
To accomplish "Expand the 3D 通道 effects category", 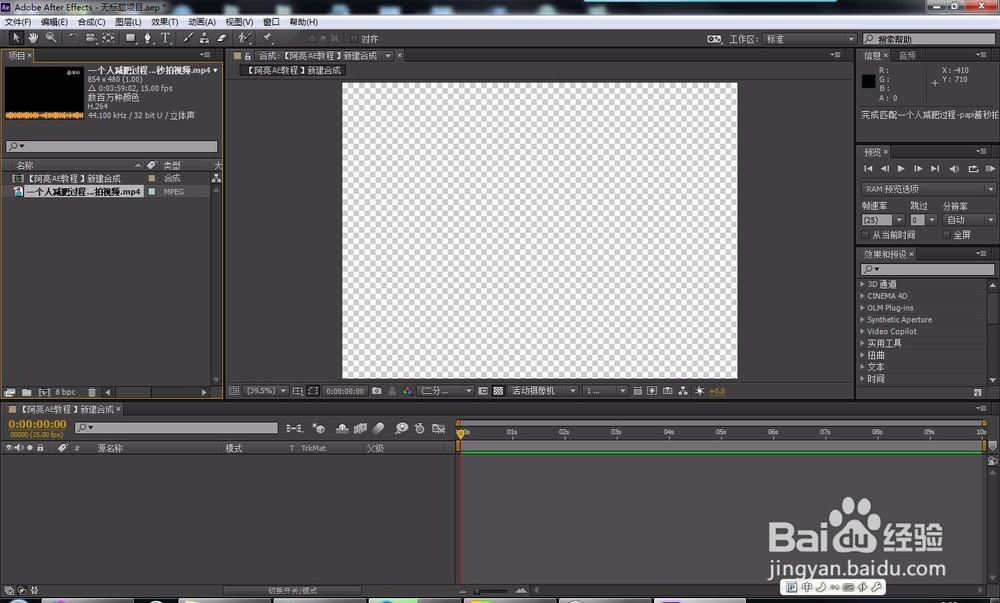I will (863, 284).
